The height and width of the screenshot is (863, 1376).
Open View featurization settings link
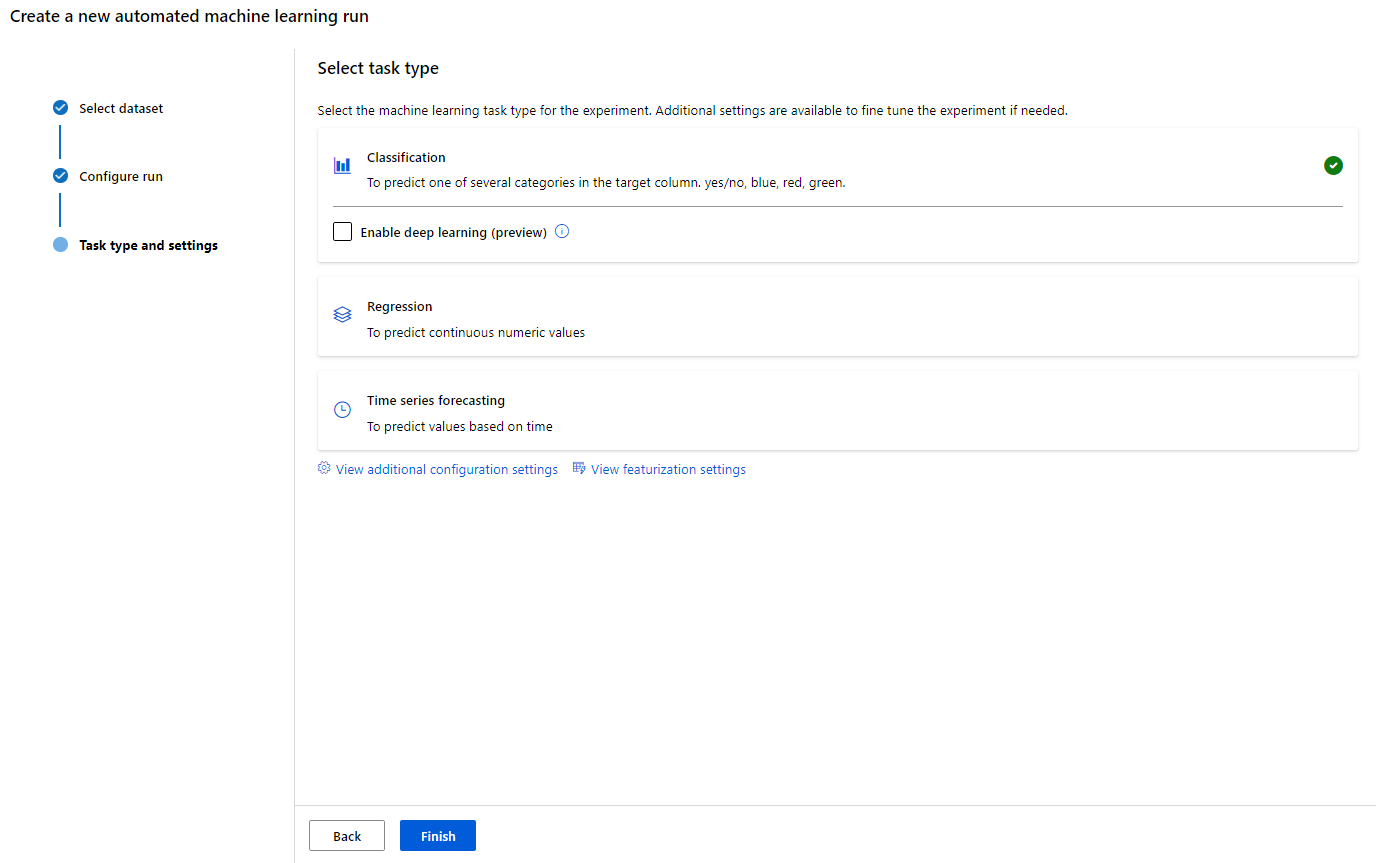coord(668,469)
